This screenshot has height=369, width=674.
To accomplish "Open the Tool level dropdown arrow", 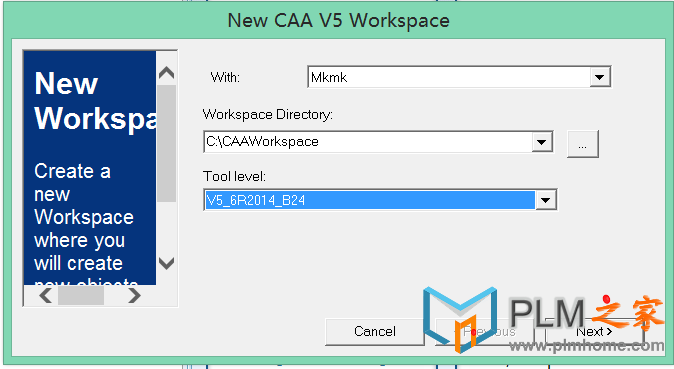I will (546, 200).
